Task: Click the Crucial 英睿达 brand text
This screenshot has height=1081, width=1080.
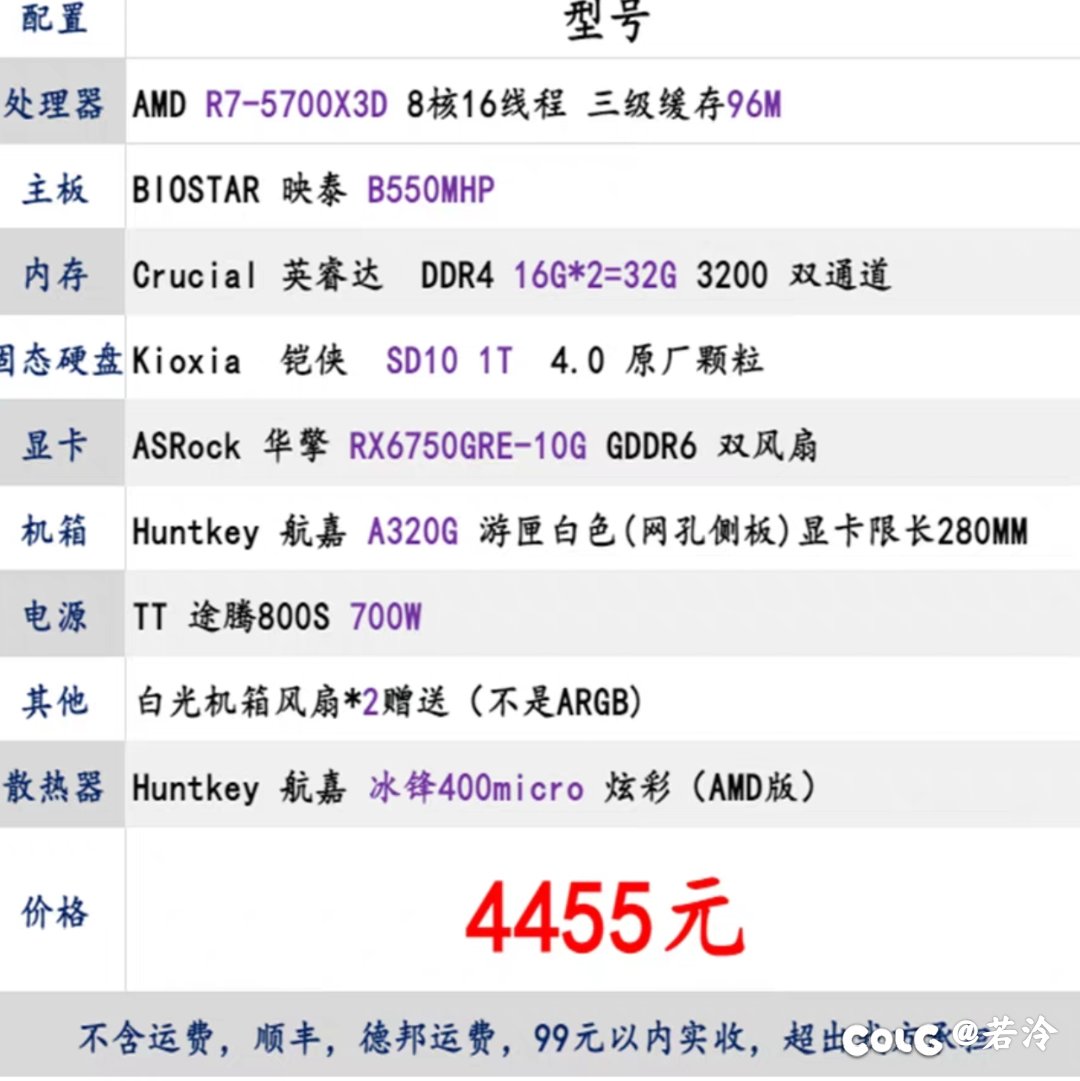Action: pyautogui.click(x=256, y=275)
